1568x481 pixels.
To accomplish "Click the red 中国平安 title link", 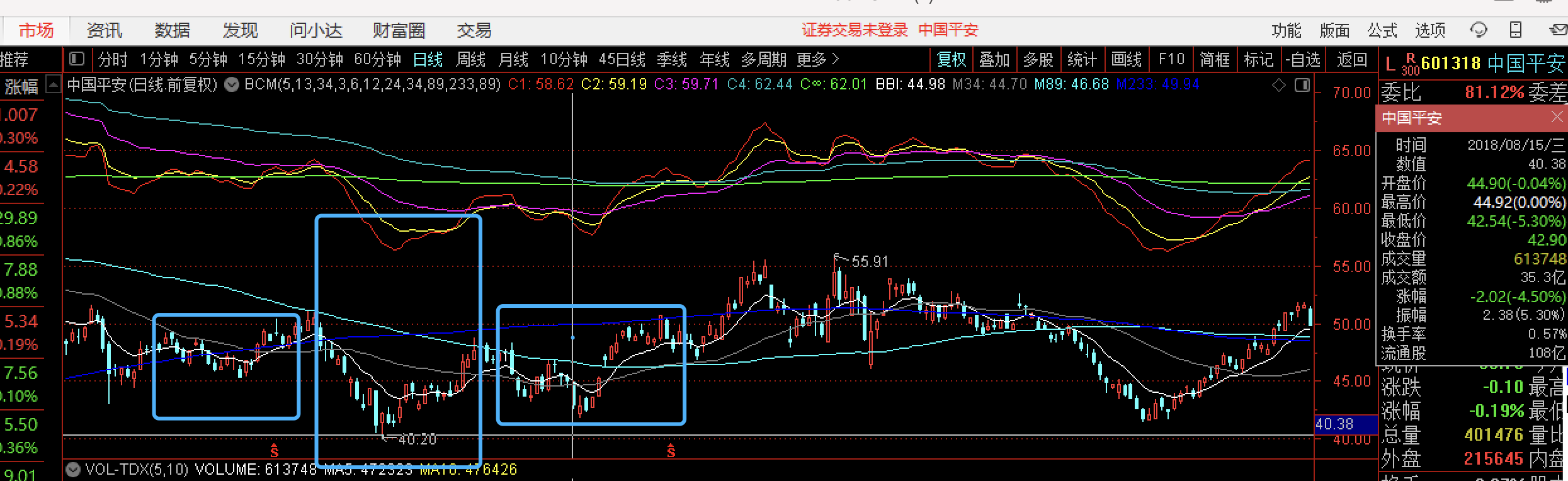I will [948, 30].
